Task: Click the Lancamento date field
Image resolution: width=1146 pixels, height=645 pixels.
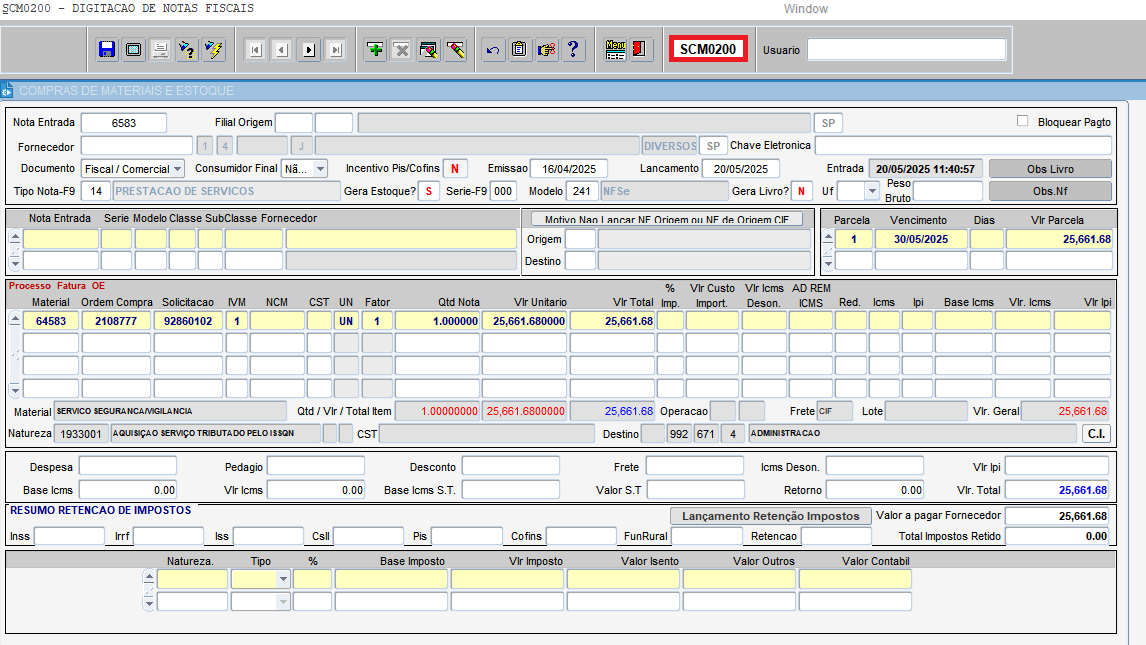Action: [x=740, y=169]
